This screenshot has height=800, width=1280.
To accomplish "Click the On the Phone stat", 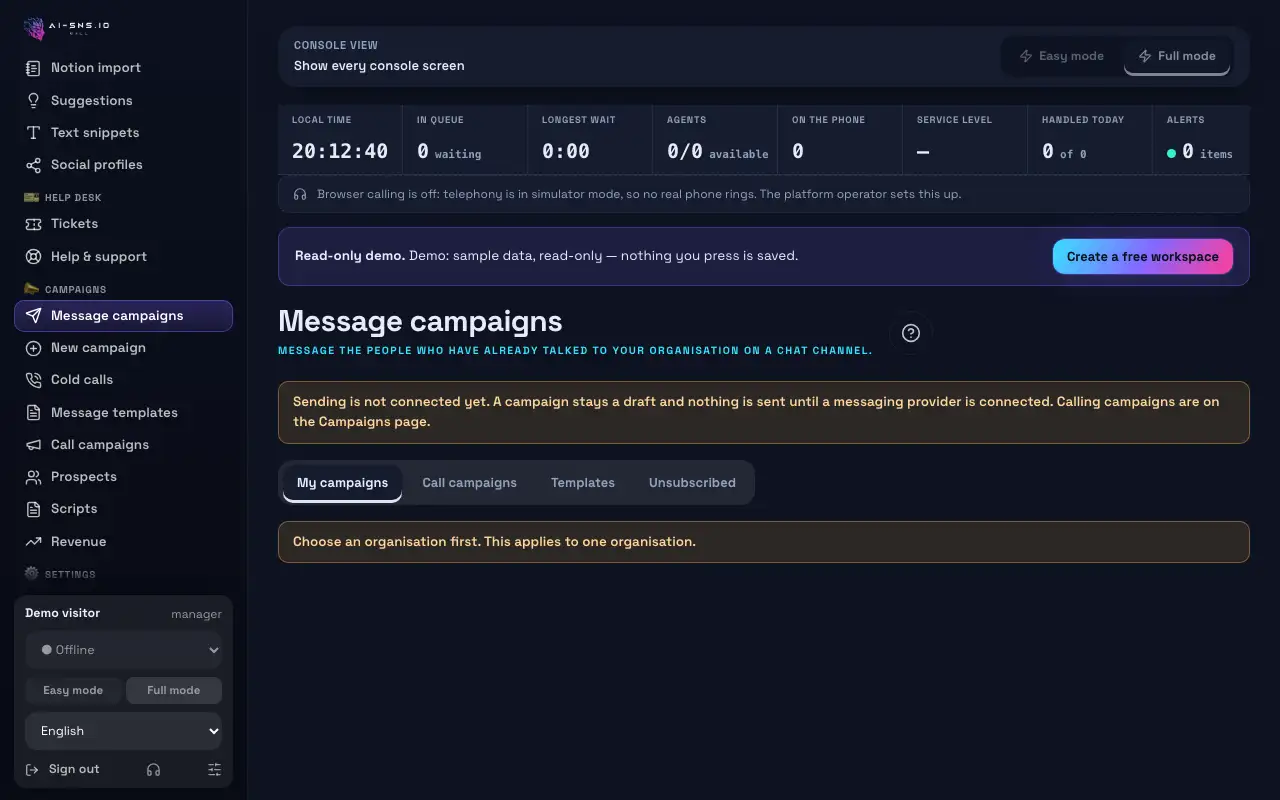I will [840, 140].
